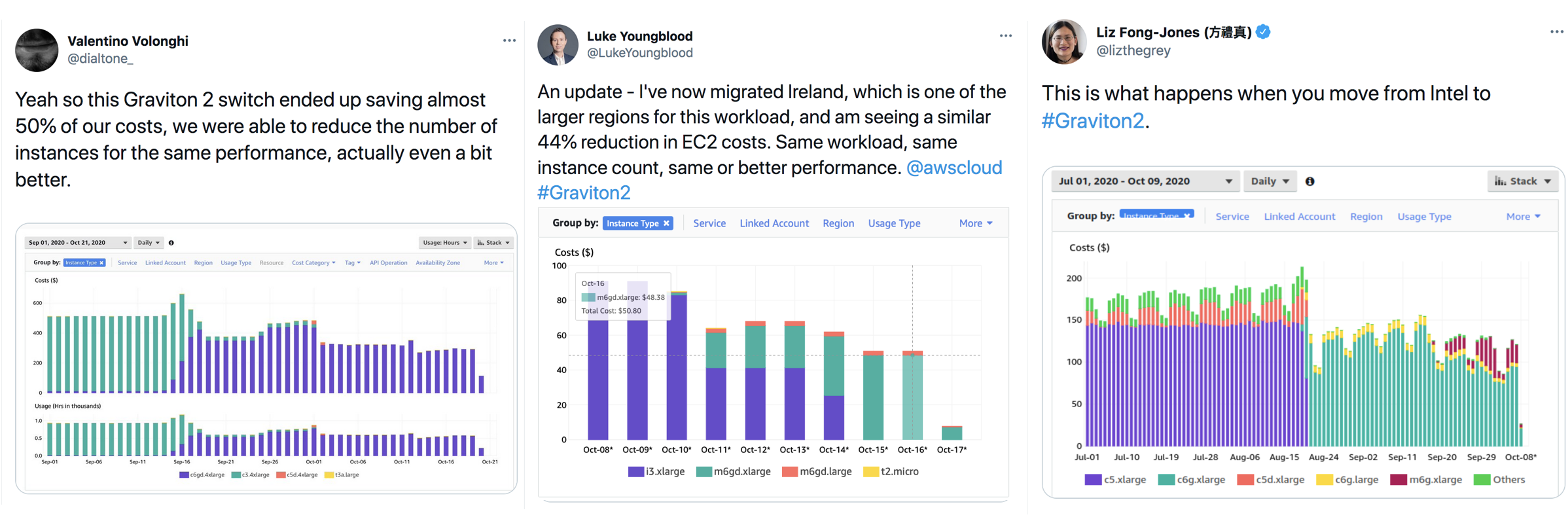Click Liz Fong-Jones's verified badge
The image size is (1568, 521).
tap(1263, 32)
